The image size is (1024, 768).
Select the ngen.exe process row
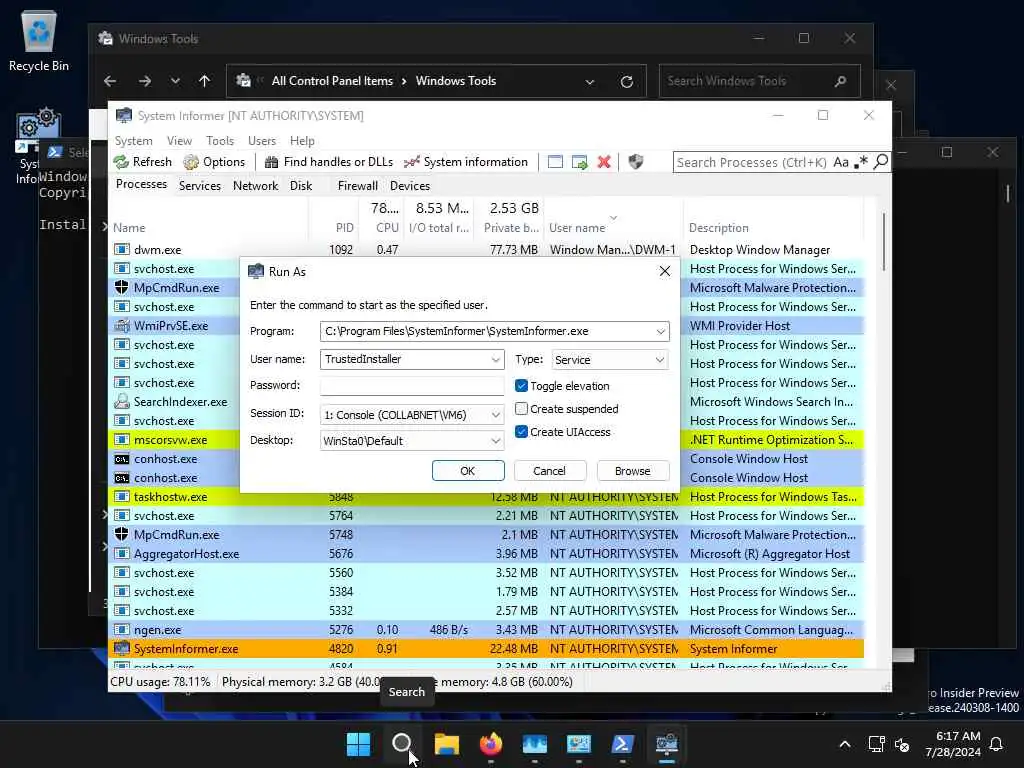[486, 630]
